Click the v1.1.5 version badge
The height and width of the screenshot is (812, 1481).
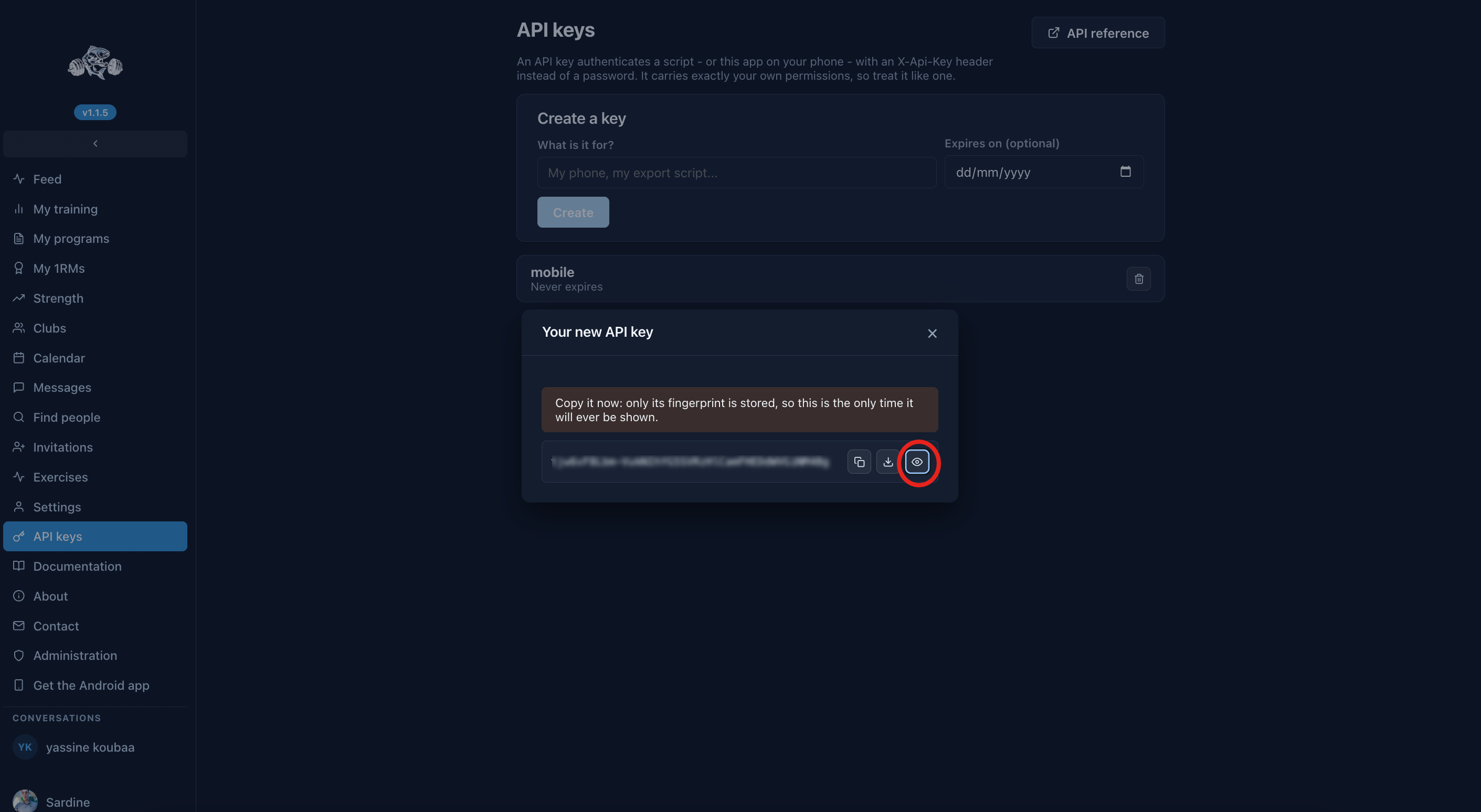coord(95,113)
